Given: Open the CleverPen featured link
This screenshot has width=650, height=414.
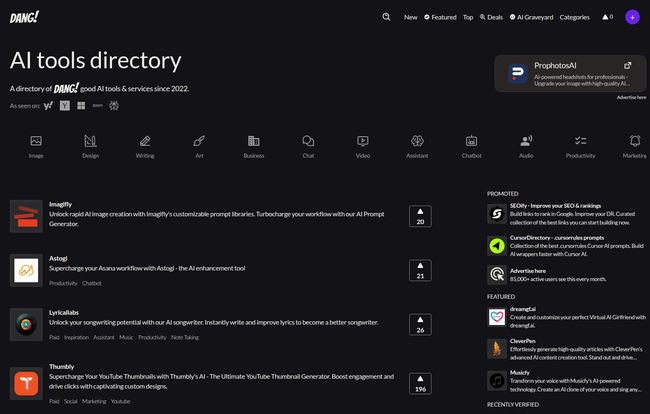Looking at the screenshot, I should tap(523, 341).
